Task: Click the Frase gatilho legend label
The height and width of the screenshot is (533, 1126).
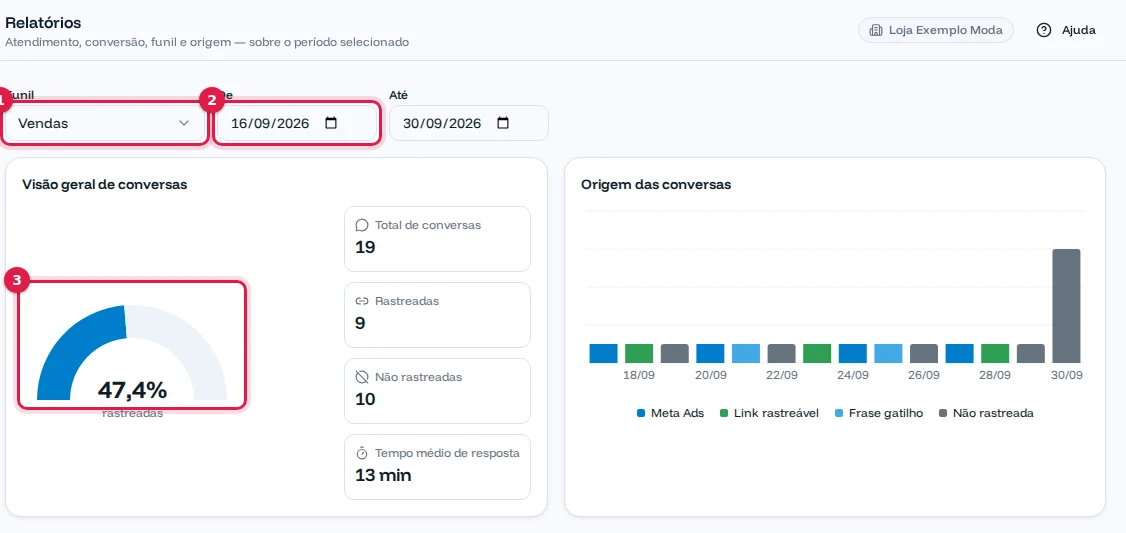Action: (886, 414)
